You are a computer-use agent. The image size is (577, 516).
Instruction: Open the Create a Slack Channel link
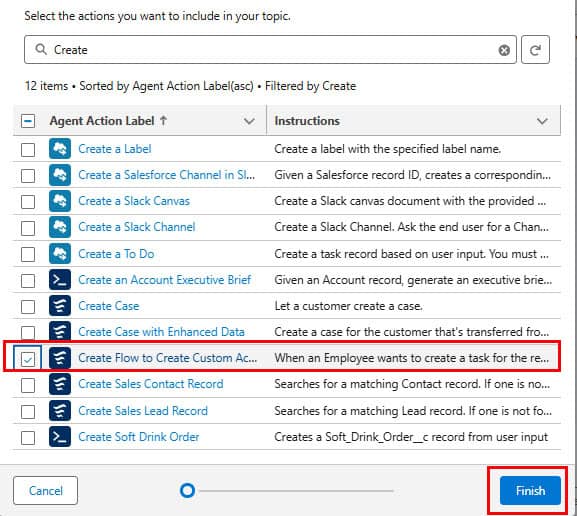point(137,227)
